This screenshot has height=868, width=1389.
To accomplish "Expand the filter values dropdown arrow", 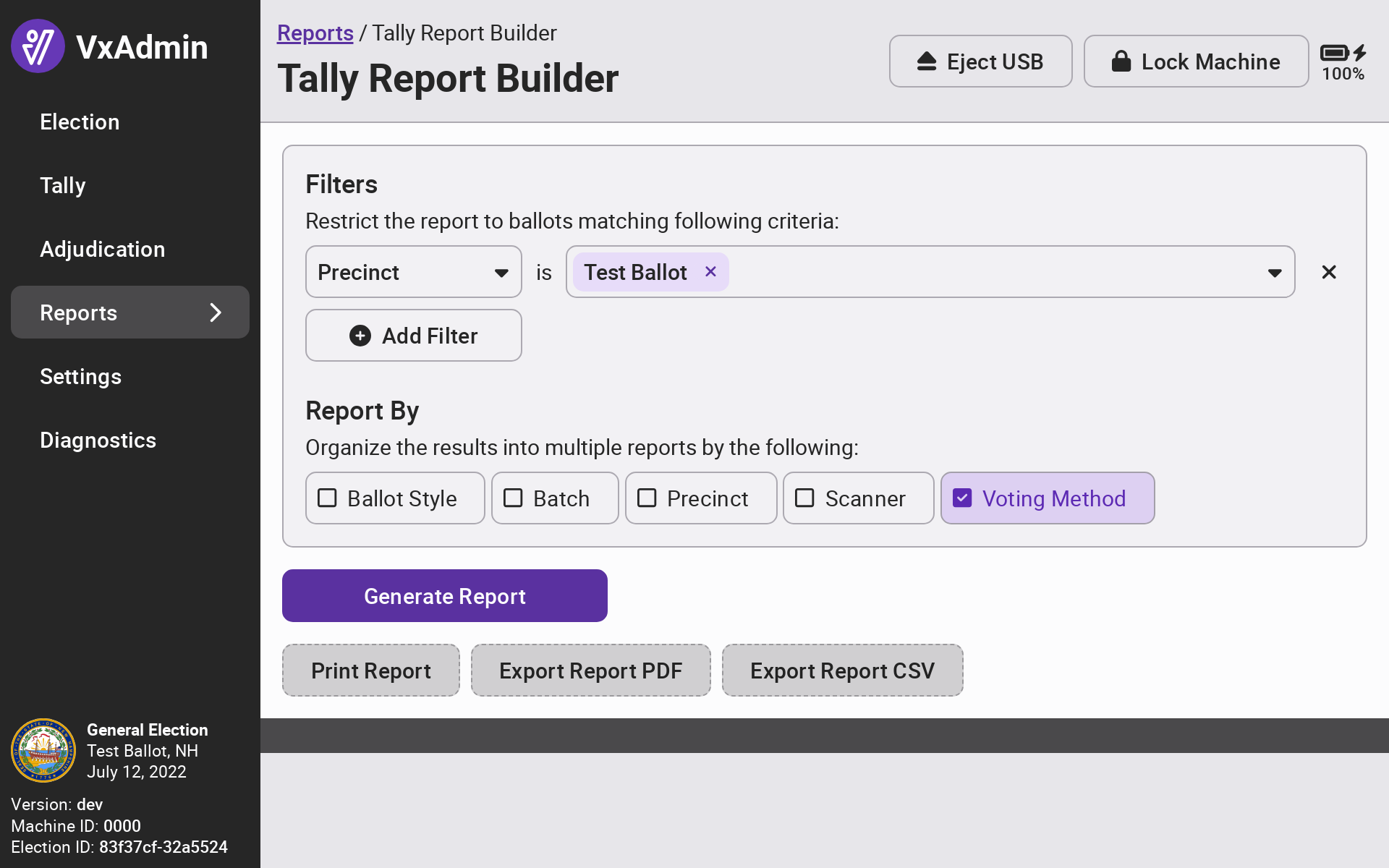I will [1275, 273].
